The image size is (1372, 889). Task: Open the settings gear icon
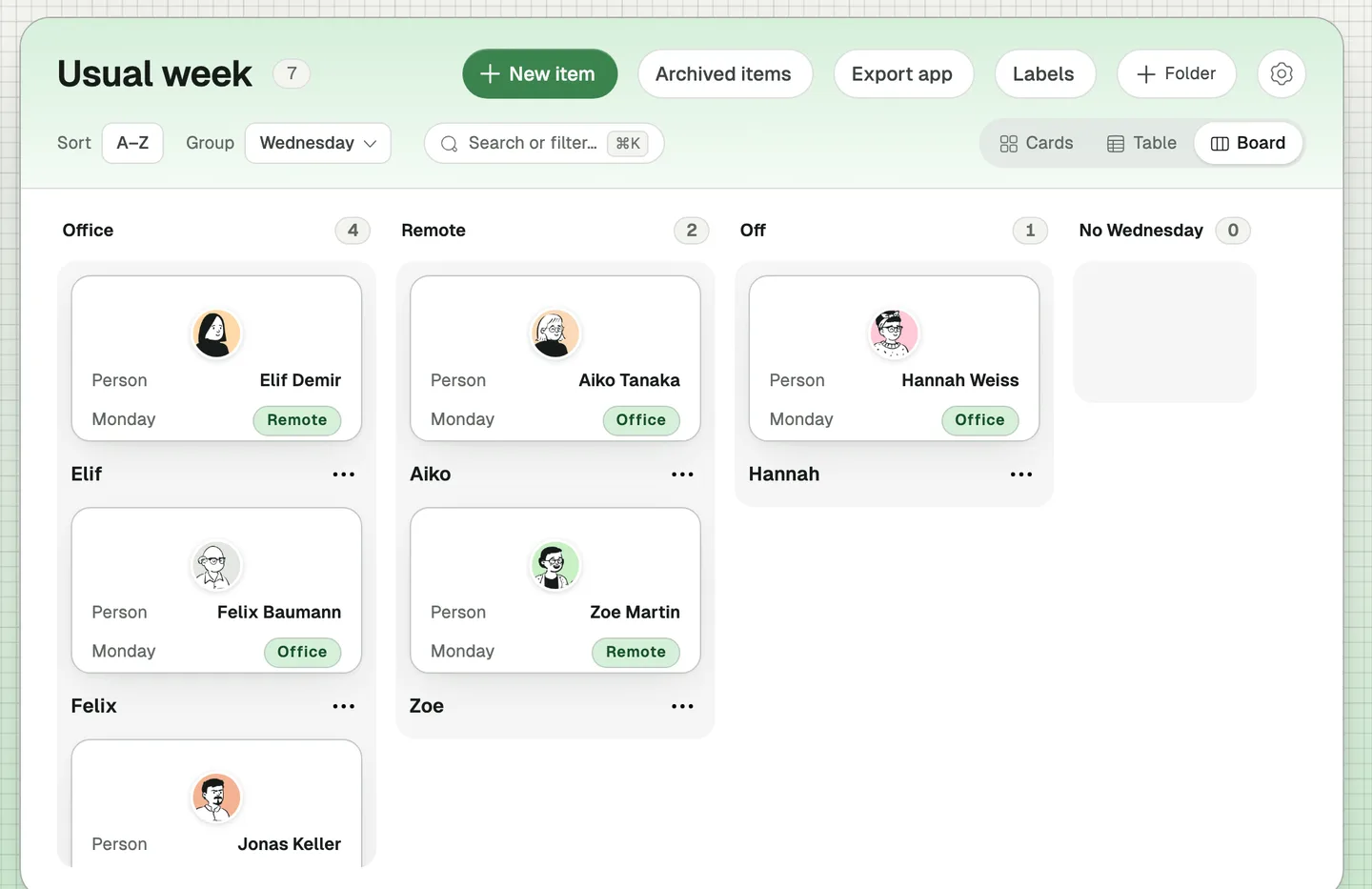pyautogui.click(x=1281, y=73)
